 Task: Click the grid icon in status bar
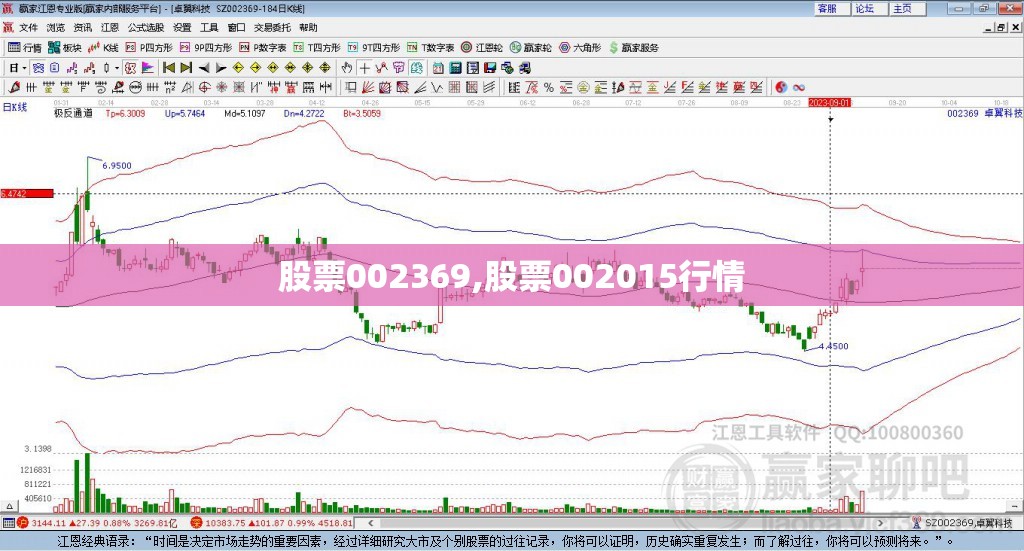click(8, 523)
